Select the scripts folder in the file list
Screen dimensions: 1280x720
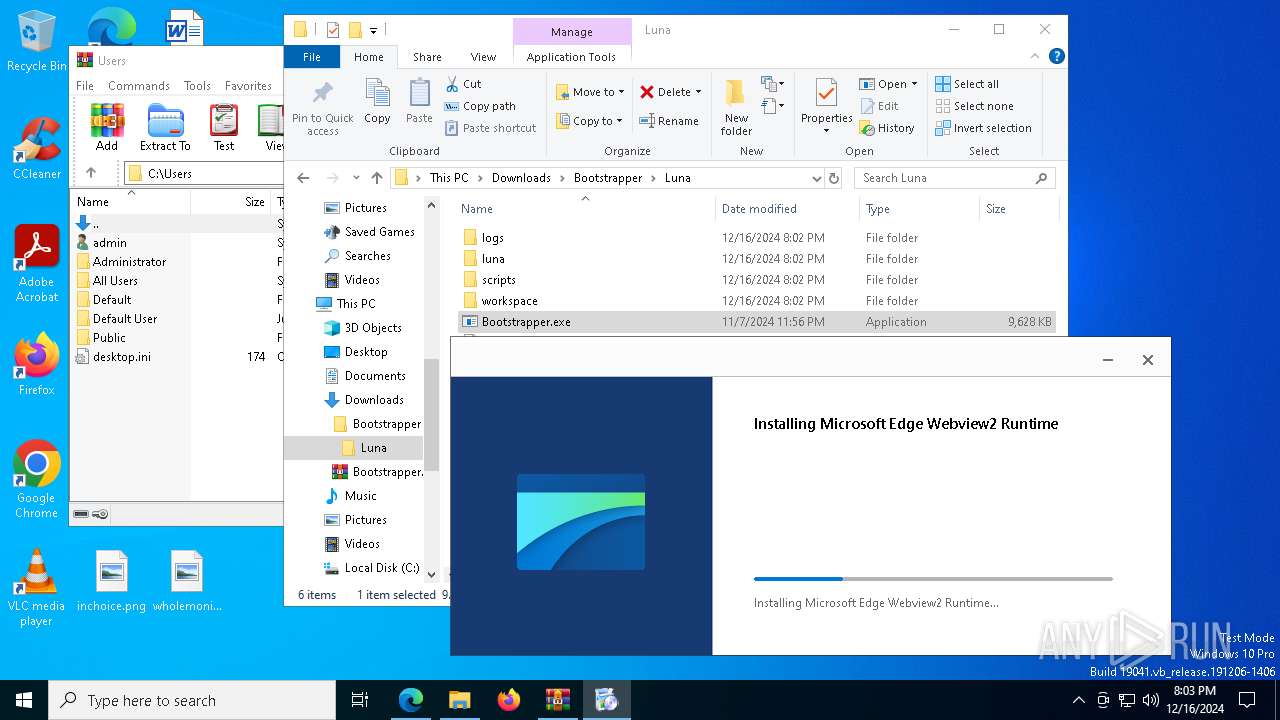[x=756, y=280]
